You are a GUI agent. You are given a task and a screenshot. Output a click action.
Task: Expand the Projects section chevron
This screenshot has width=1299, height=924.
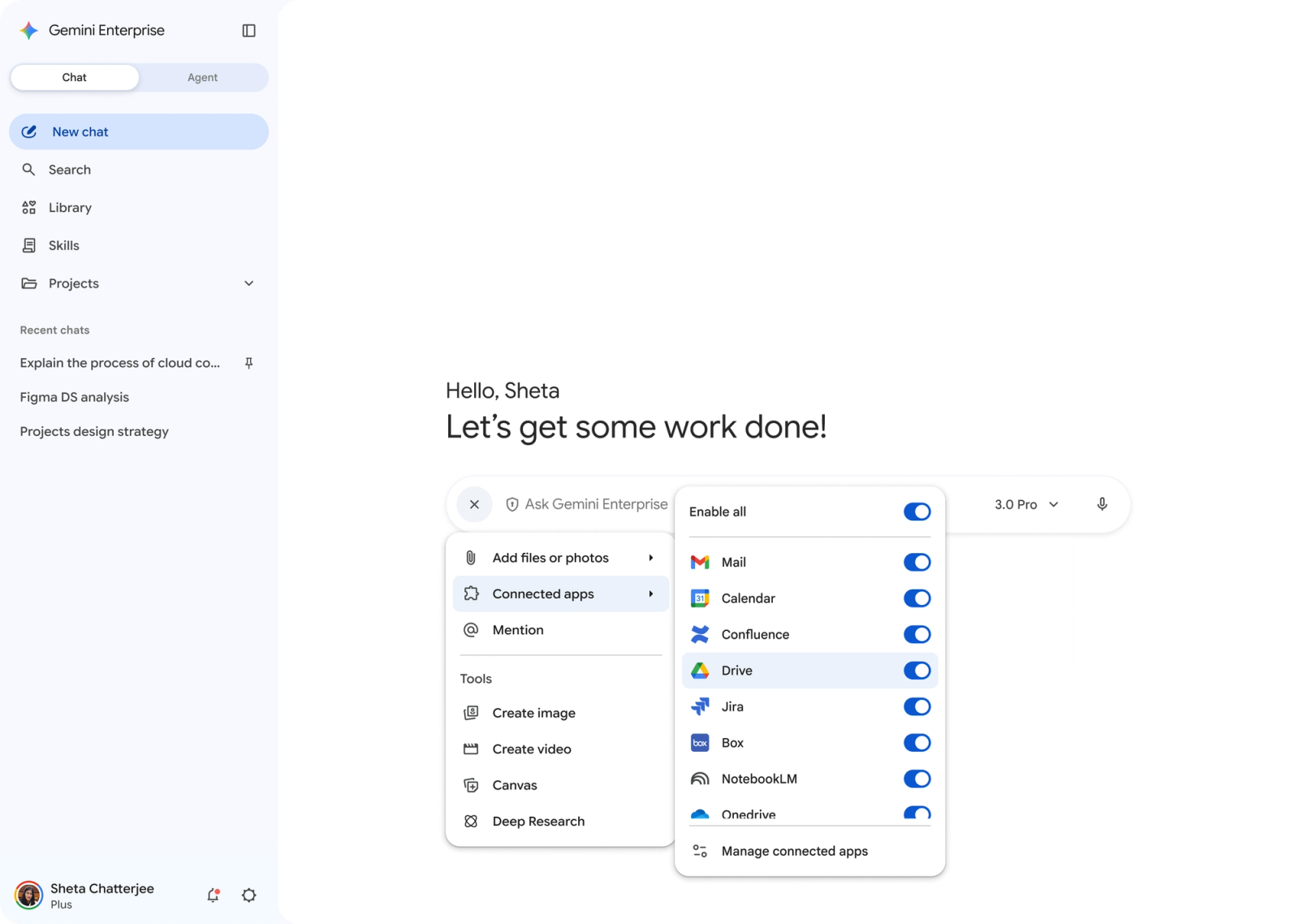[249, 283]
